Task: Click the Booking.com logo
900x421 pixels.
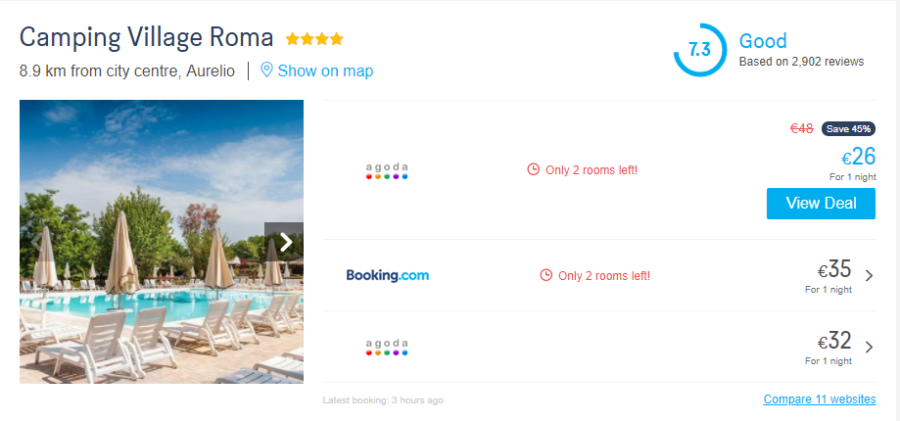Action: click(387, 275)
